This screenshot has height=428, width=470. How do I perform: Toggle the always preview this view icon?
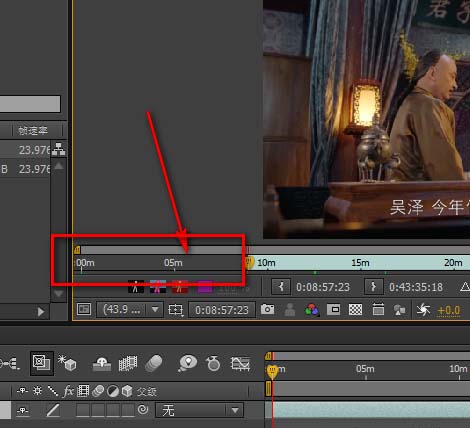[x=84, y=310]
